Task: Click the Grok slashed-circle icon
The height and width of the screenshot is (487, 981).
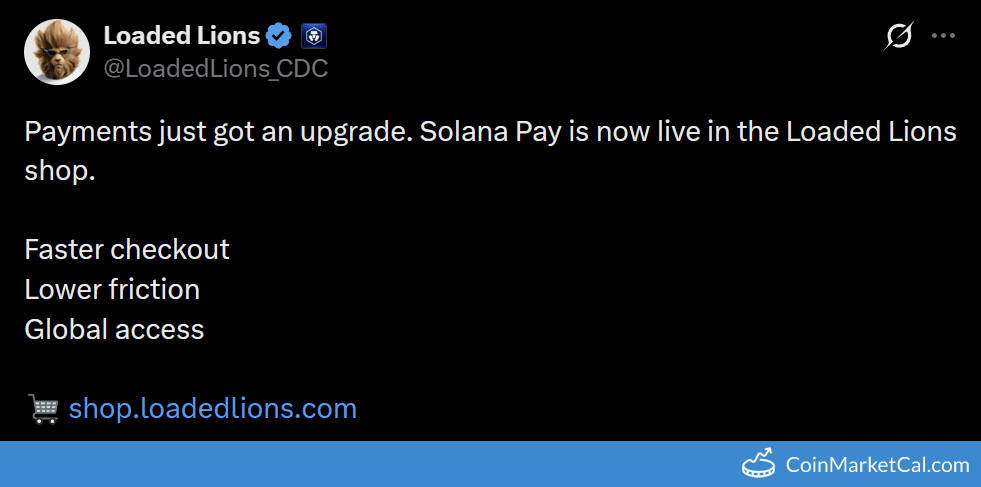Action: (x=899, y=37)
